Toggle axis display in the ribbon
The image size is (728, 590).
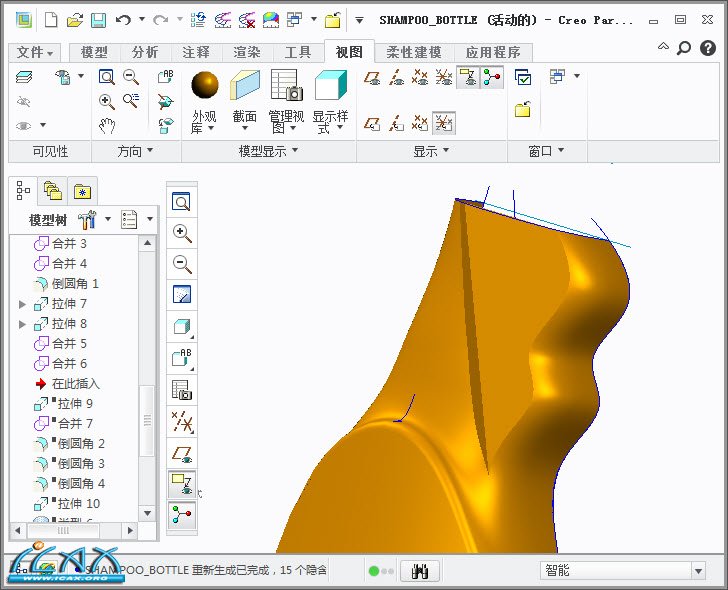(x=397, y=78)
